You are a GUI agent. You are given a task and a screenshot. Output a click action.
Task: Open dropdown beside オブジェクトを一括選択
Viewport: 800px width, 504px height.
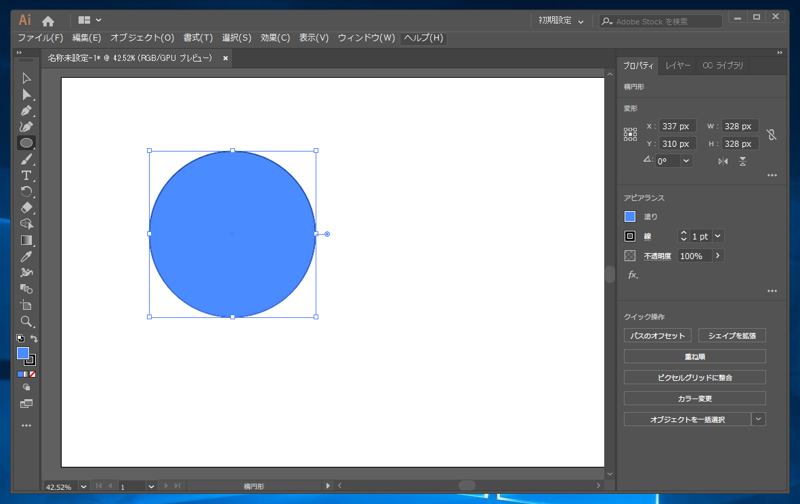[759, 419]
